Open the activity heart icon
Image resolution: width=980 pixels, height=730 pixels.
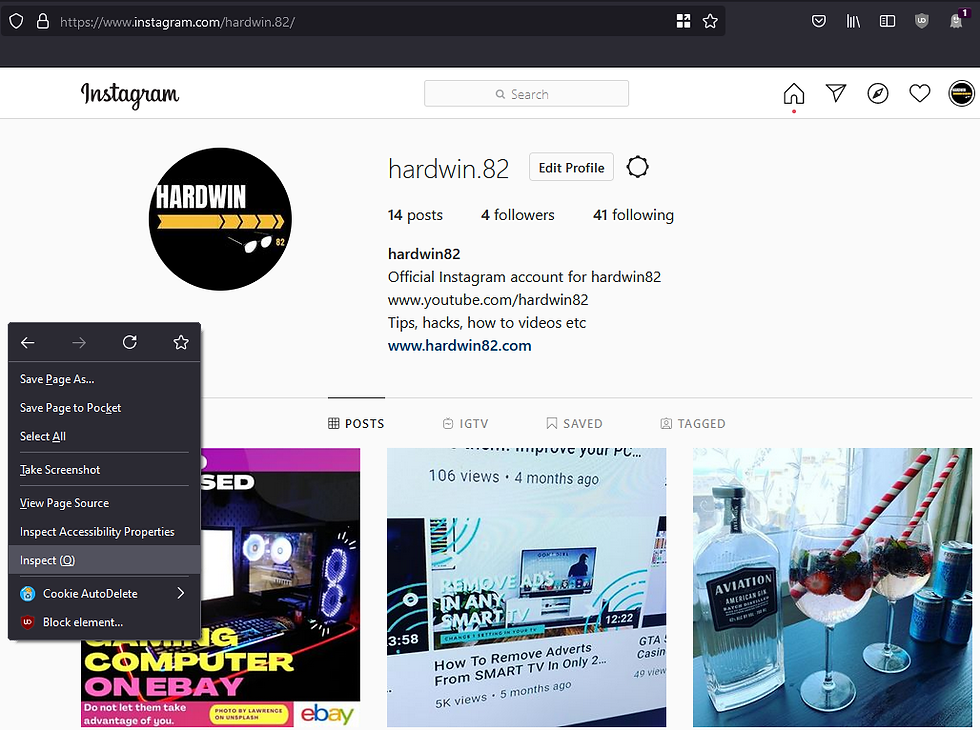click(x=919, y=94)
